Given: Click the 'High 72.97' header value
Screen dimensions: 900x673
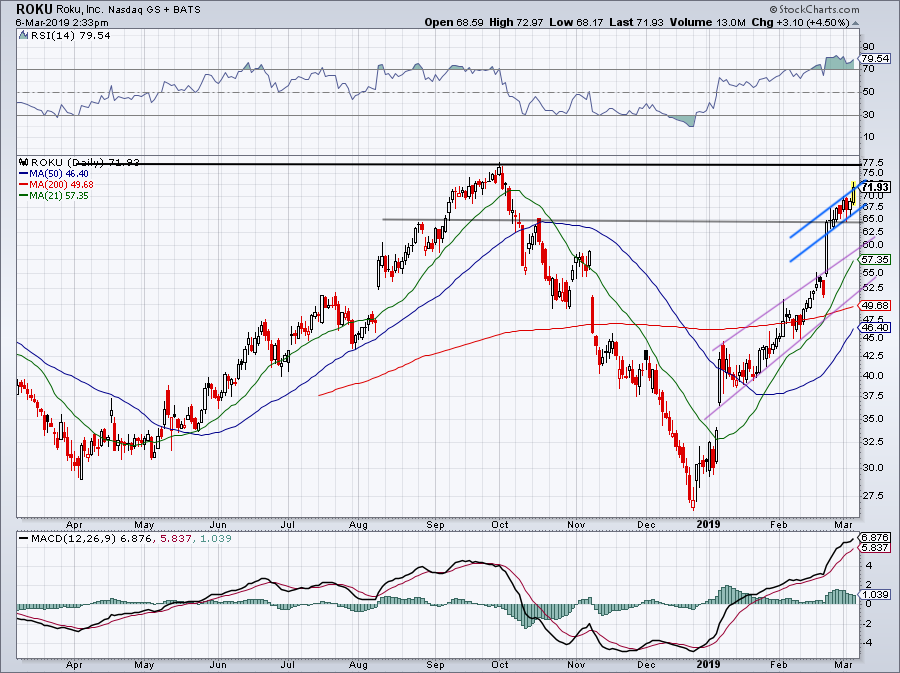Looking at the screenshot, I should [516, 23].
